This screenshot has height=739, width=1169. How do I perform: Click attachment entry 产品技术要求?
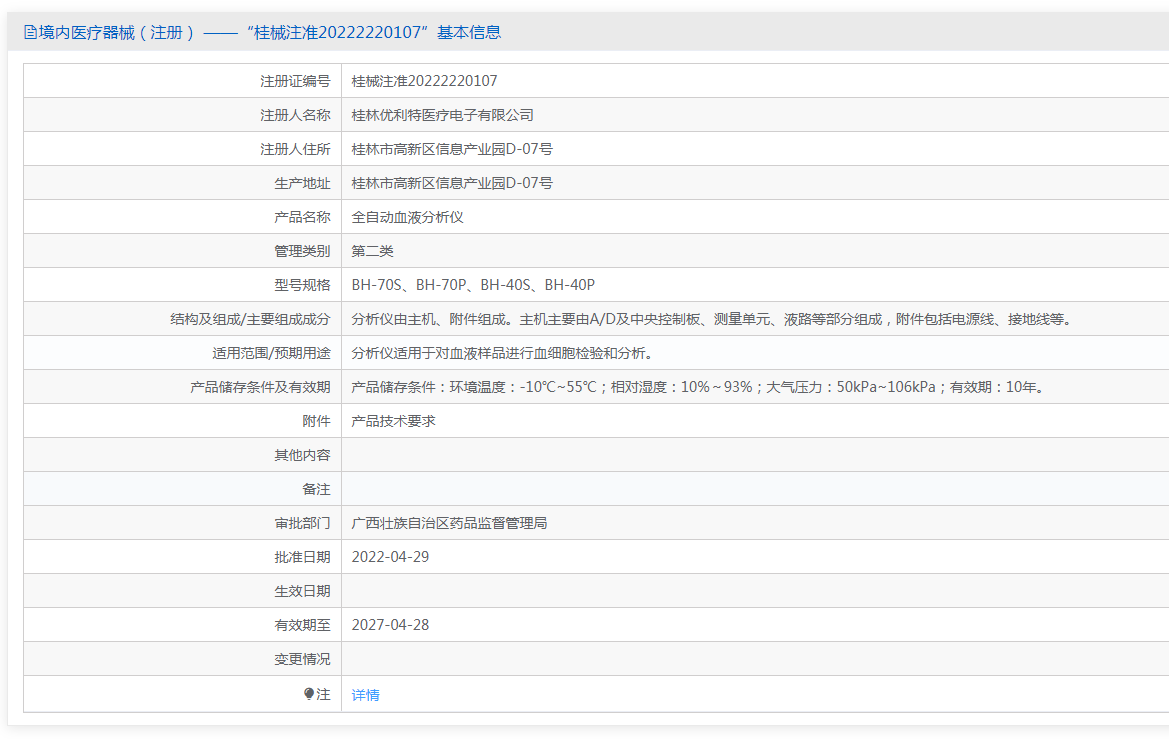click(393, 421)
